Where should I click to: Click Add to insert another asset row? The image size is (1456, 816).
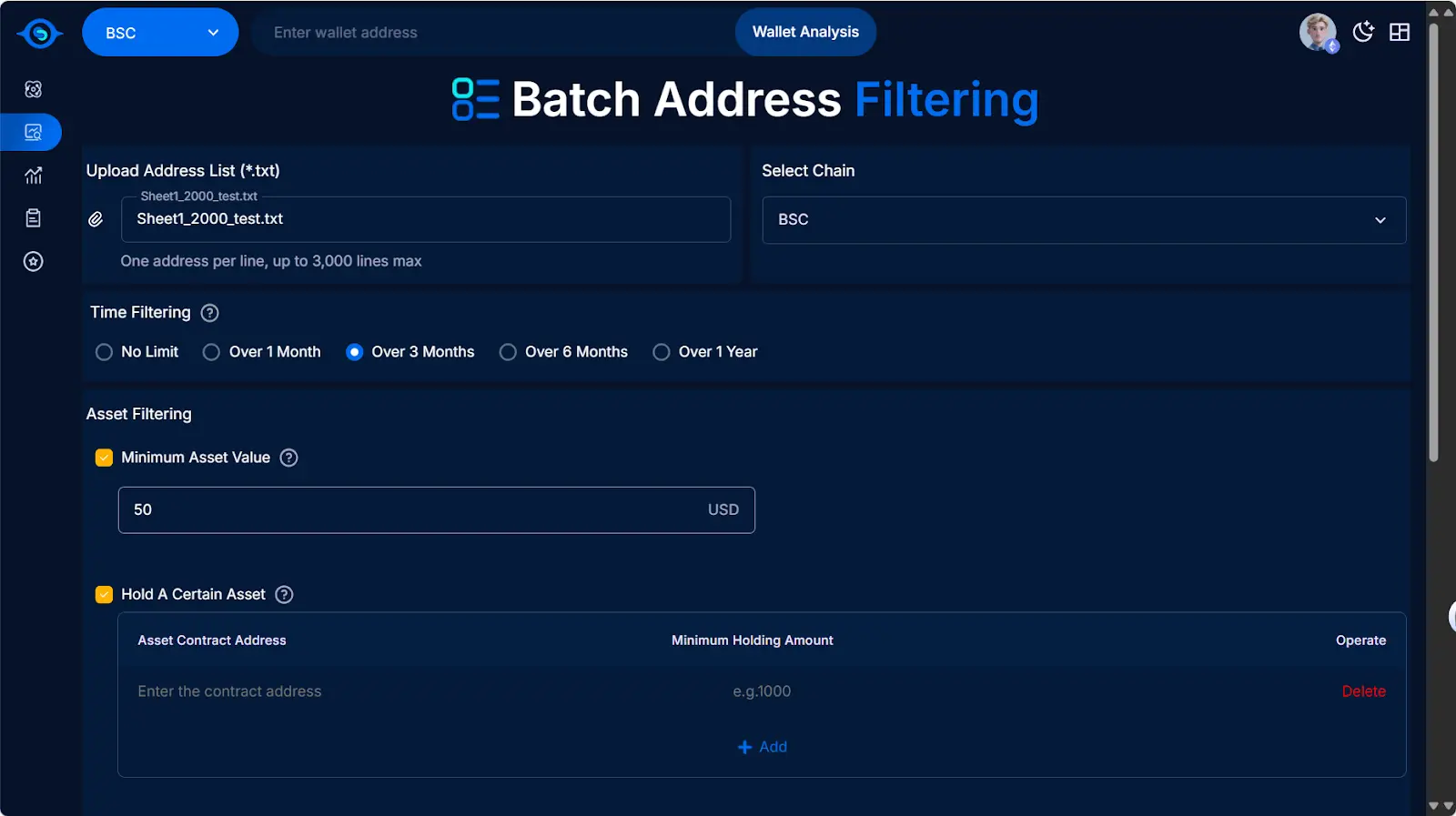click(762, 747)
